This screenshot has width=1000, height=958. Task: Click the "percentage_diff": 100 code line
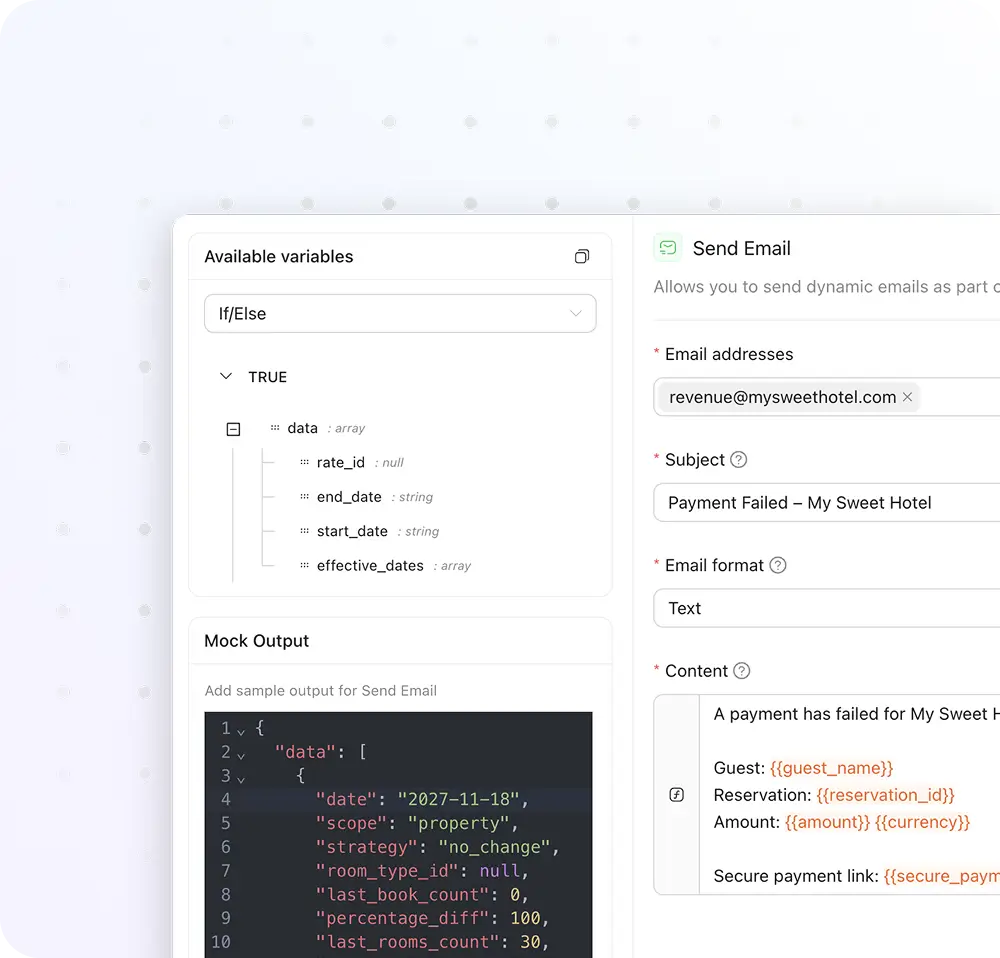click(432, 918)
